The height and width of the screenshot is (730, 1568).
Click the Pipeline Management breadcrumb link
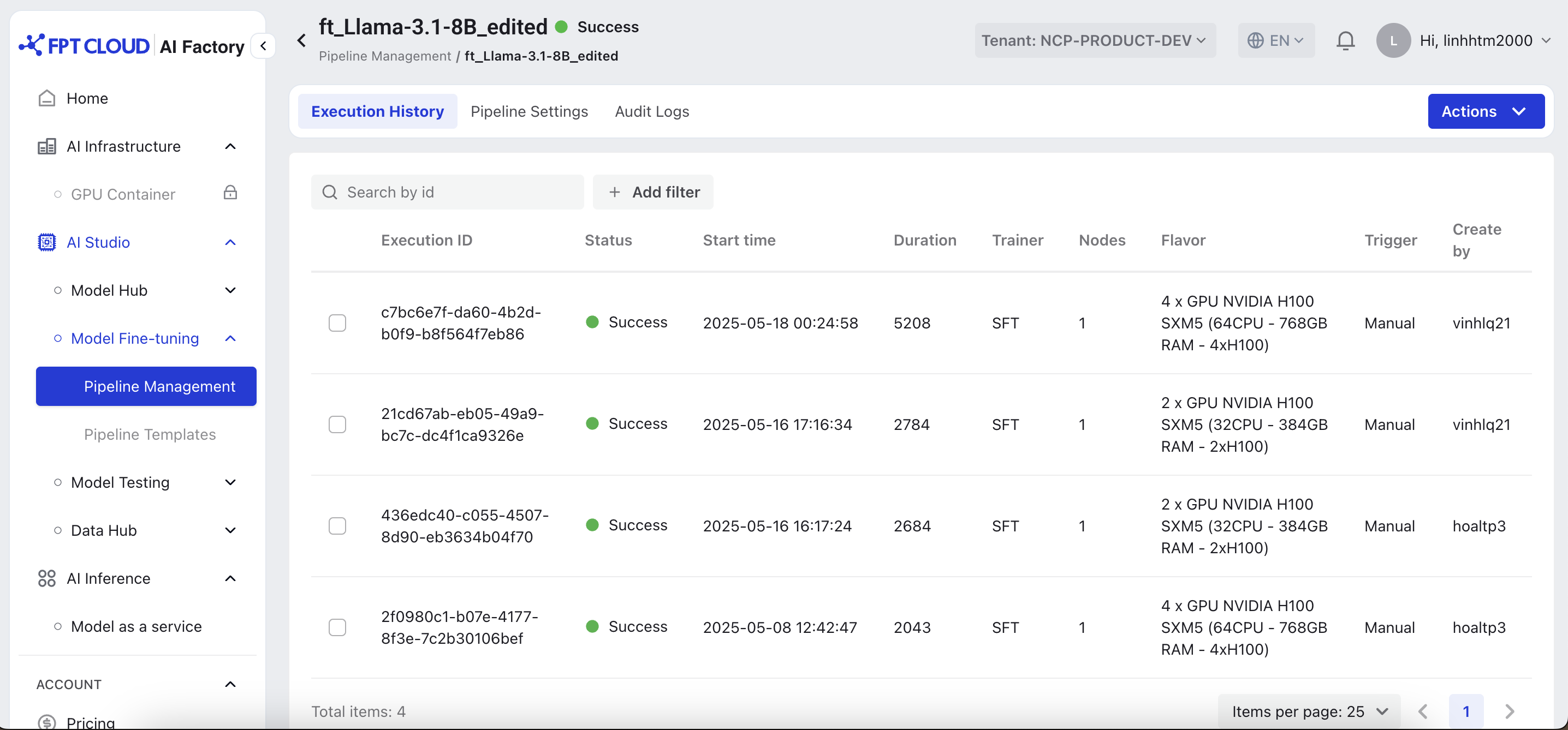[x=385, y=56]
